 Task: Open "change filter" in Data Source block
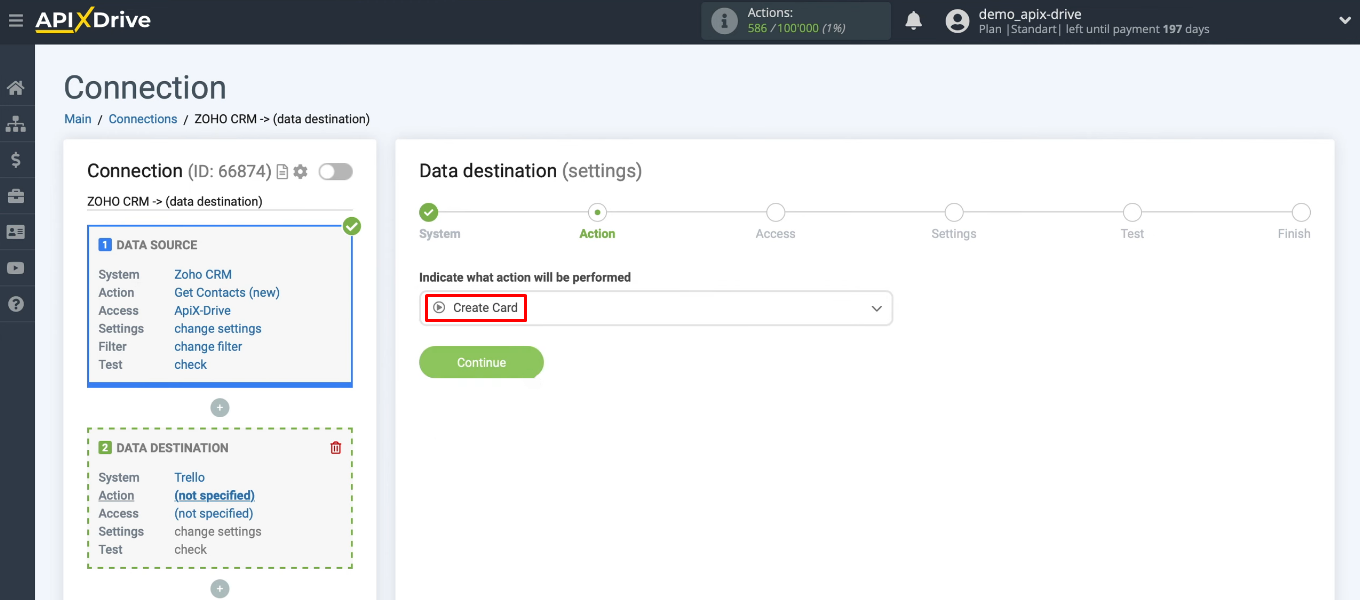point(208,346)
